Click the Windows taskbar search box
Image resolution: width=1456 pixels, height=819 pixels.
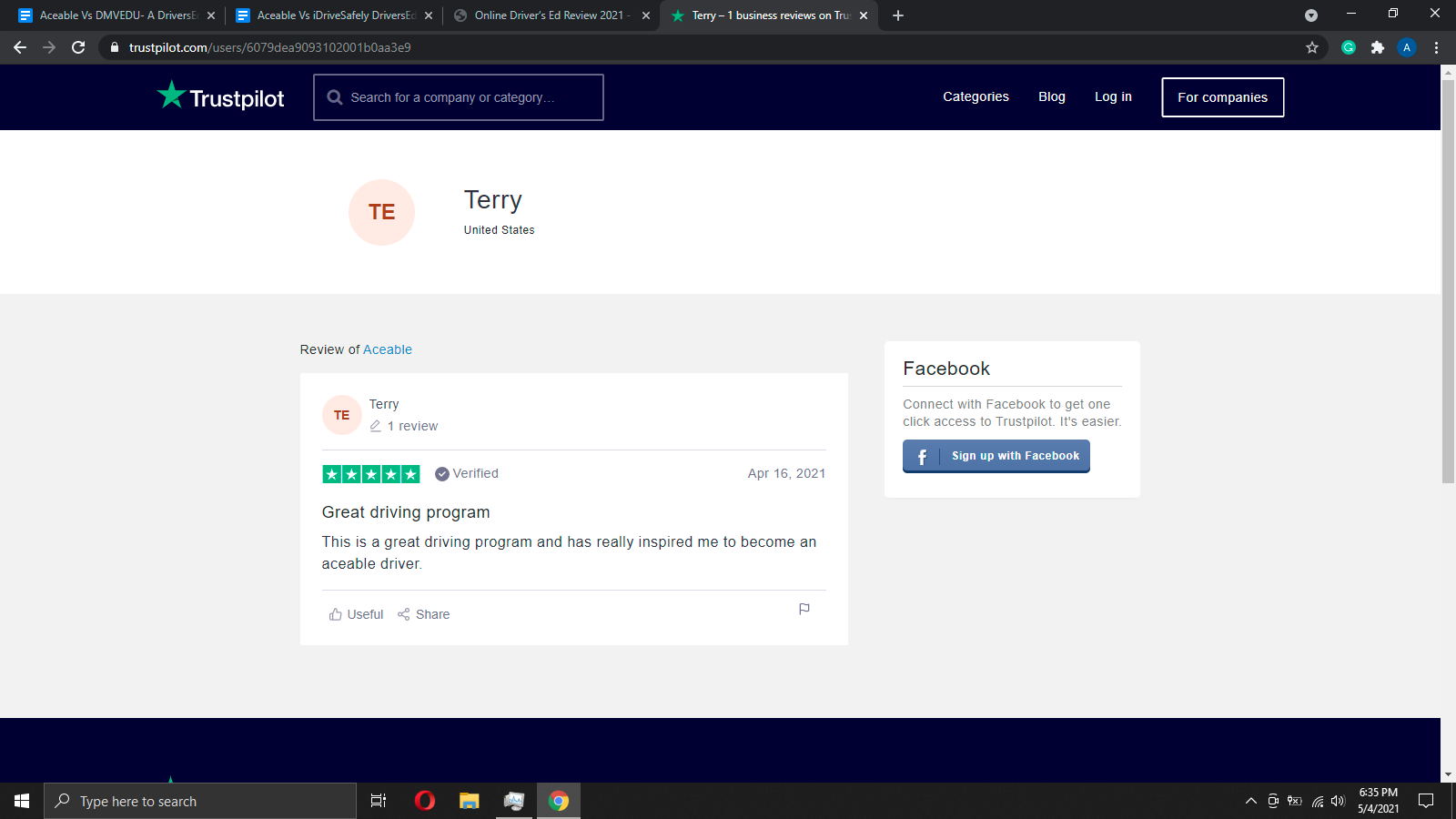pos(200,801)
